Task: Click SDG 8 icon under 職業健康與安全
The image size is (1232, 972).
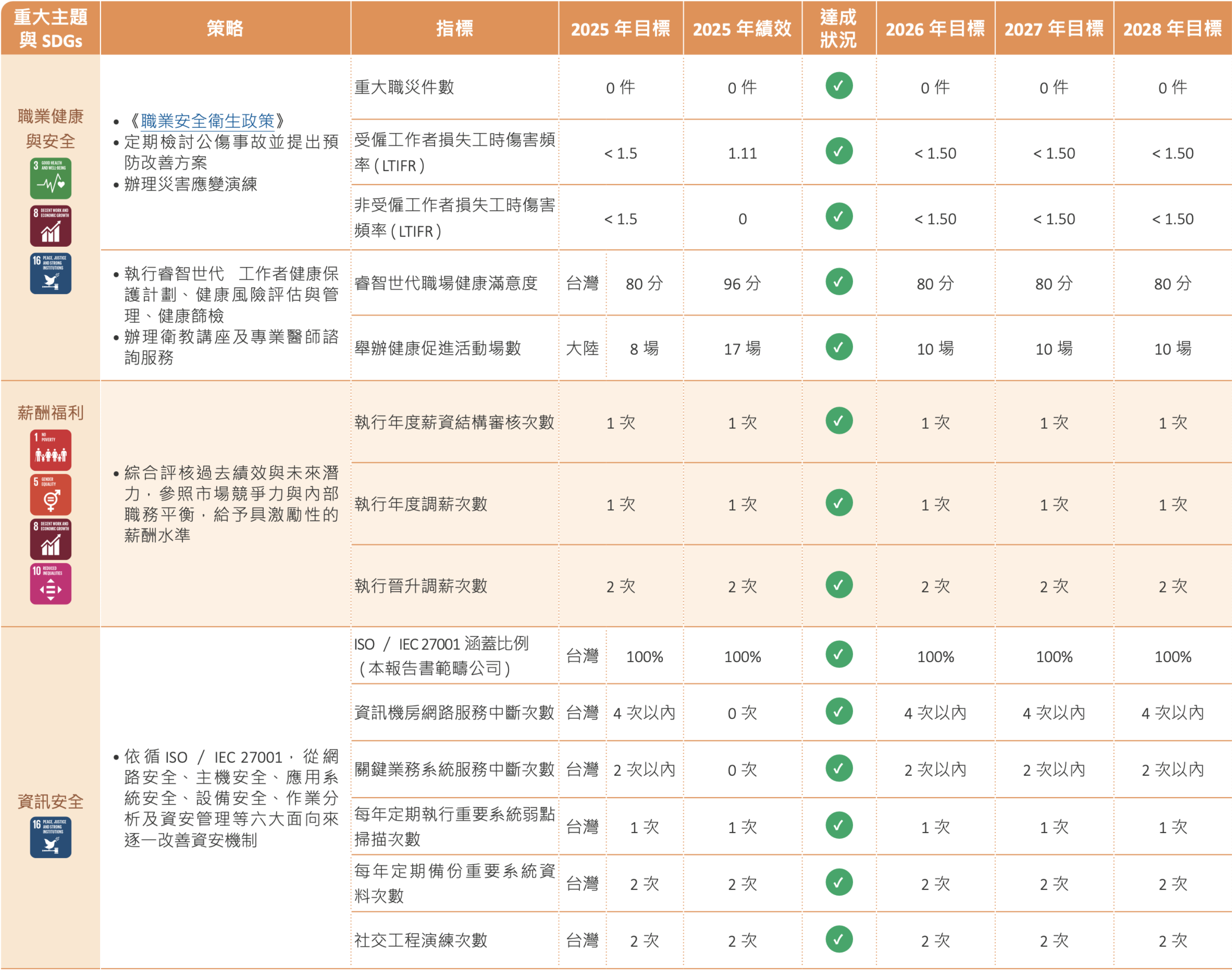Action: (51, 226)
